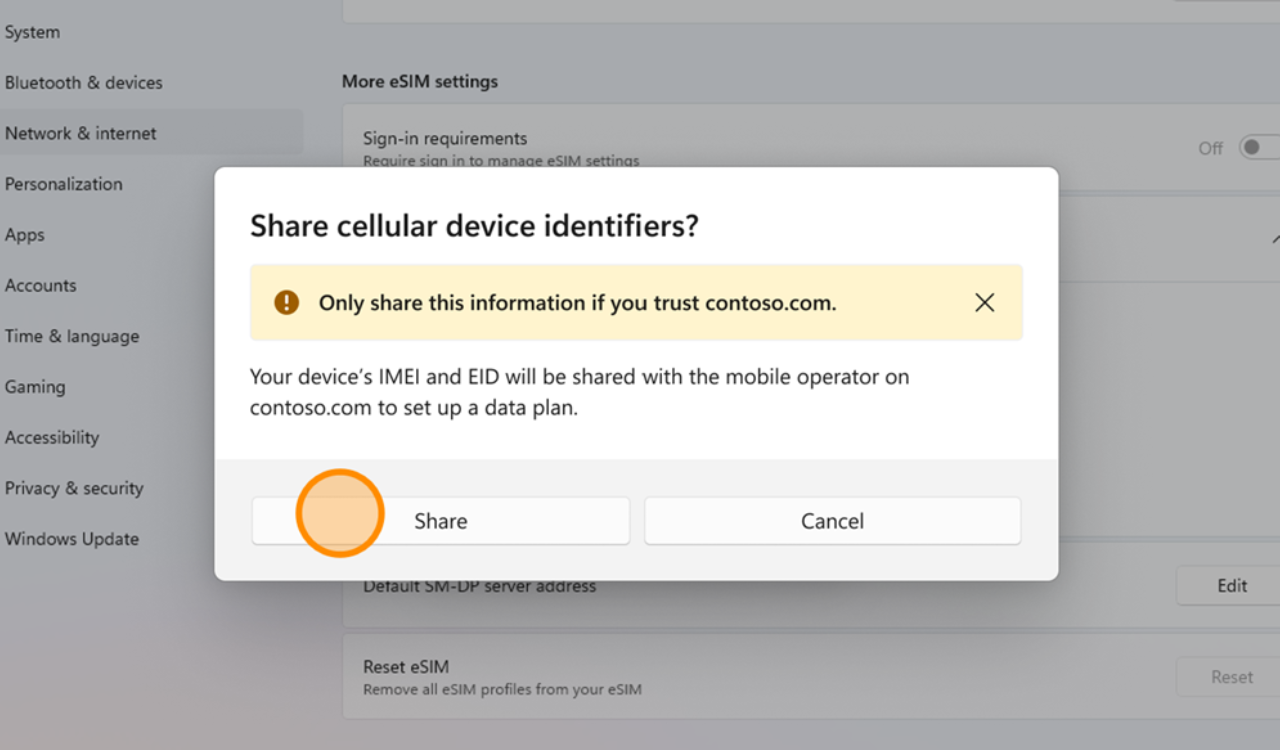Screen dimensions: 1280x750
Task: Toggle Sign-in requirements on
Action: (1257, 146)
